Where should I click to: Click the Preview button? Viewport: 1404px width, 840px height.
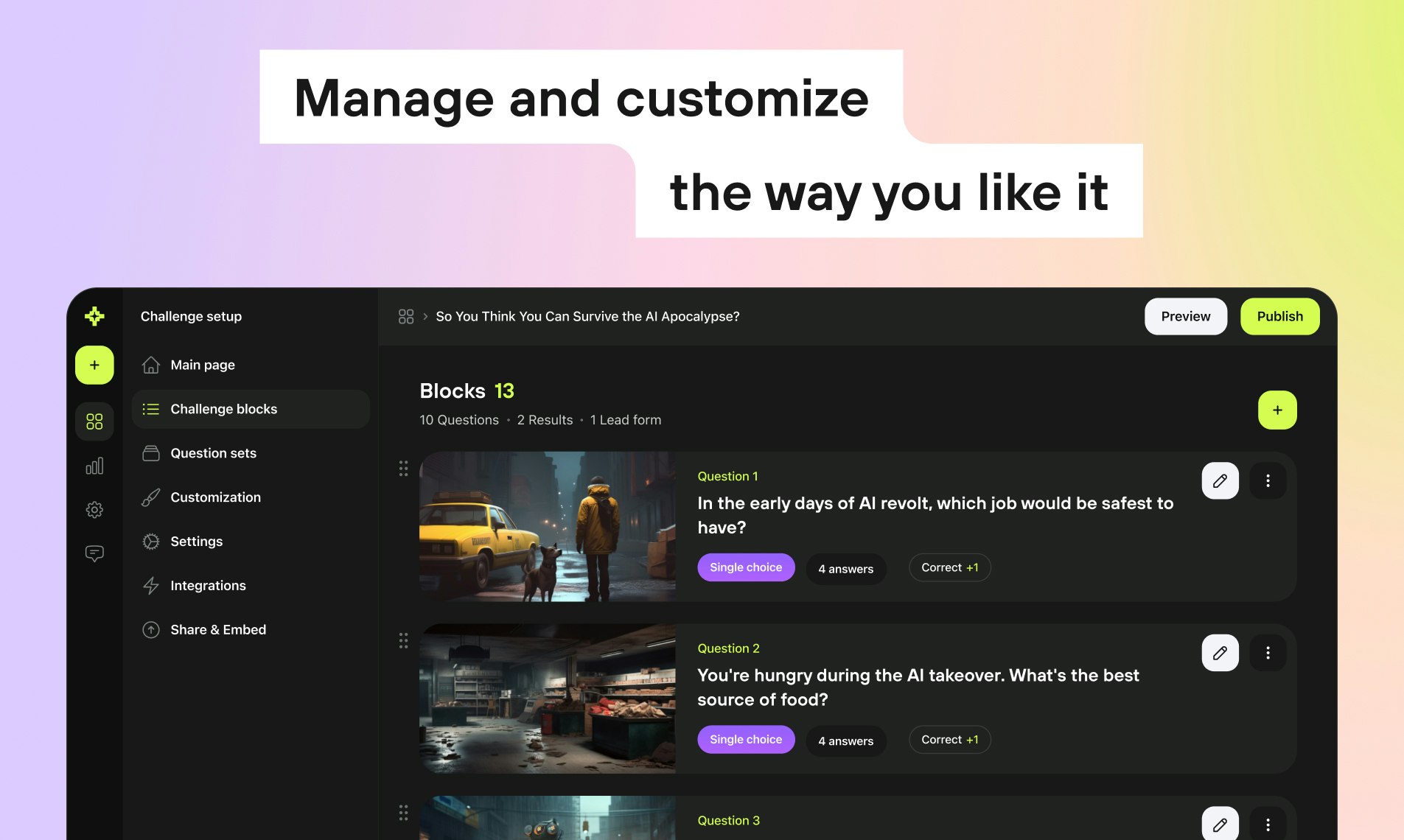tap(1186, 316)
